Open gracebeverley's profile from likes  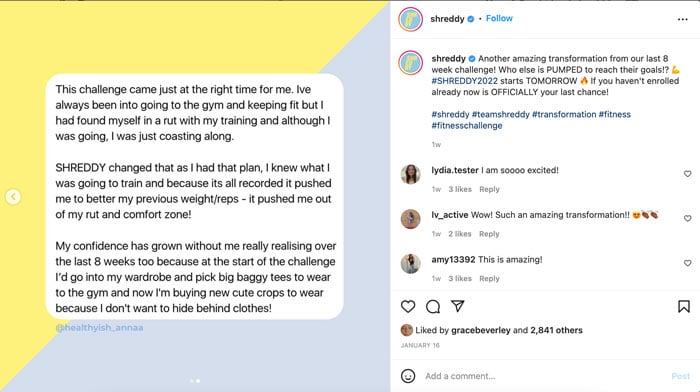(x=480, y=330)
